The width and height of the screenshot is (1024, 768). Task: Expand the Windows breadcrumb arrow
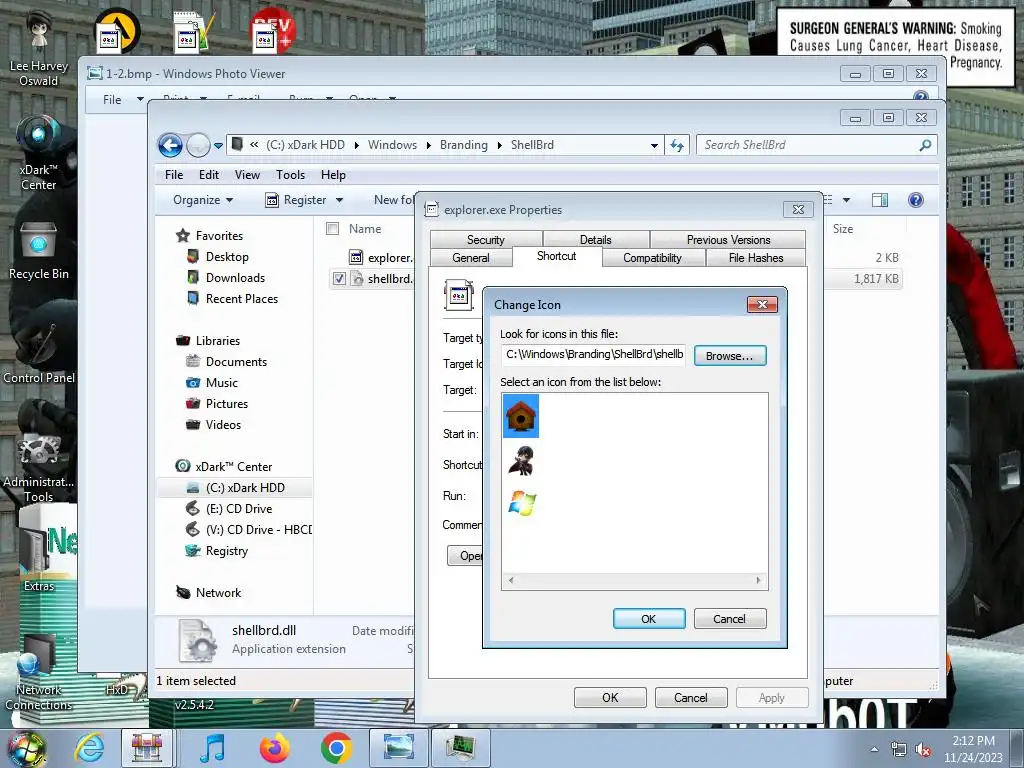click(428, 145)
